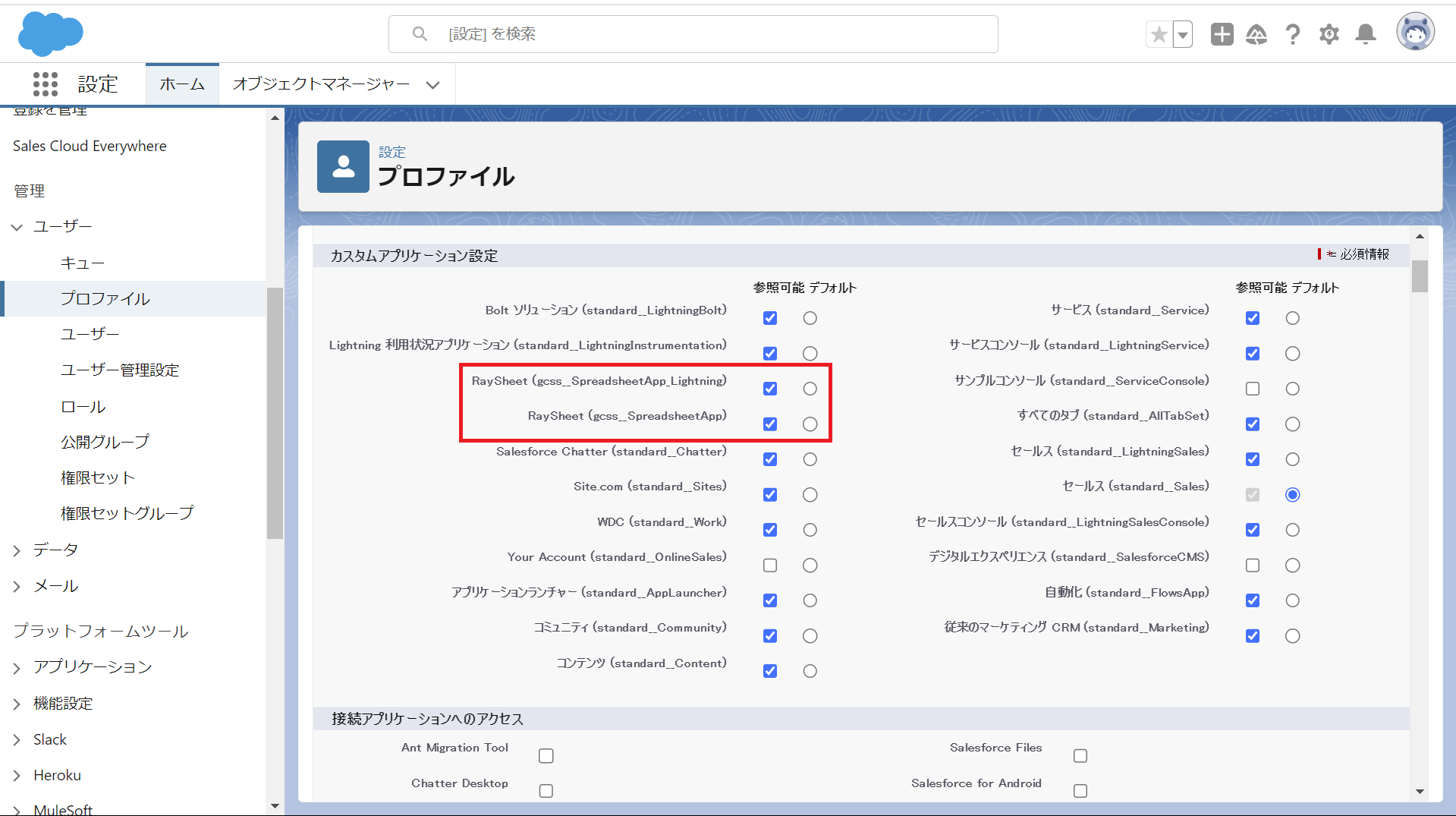
Task: Open 権限セットグループ in the sidebar
Action: coord(127,513)
